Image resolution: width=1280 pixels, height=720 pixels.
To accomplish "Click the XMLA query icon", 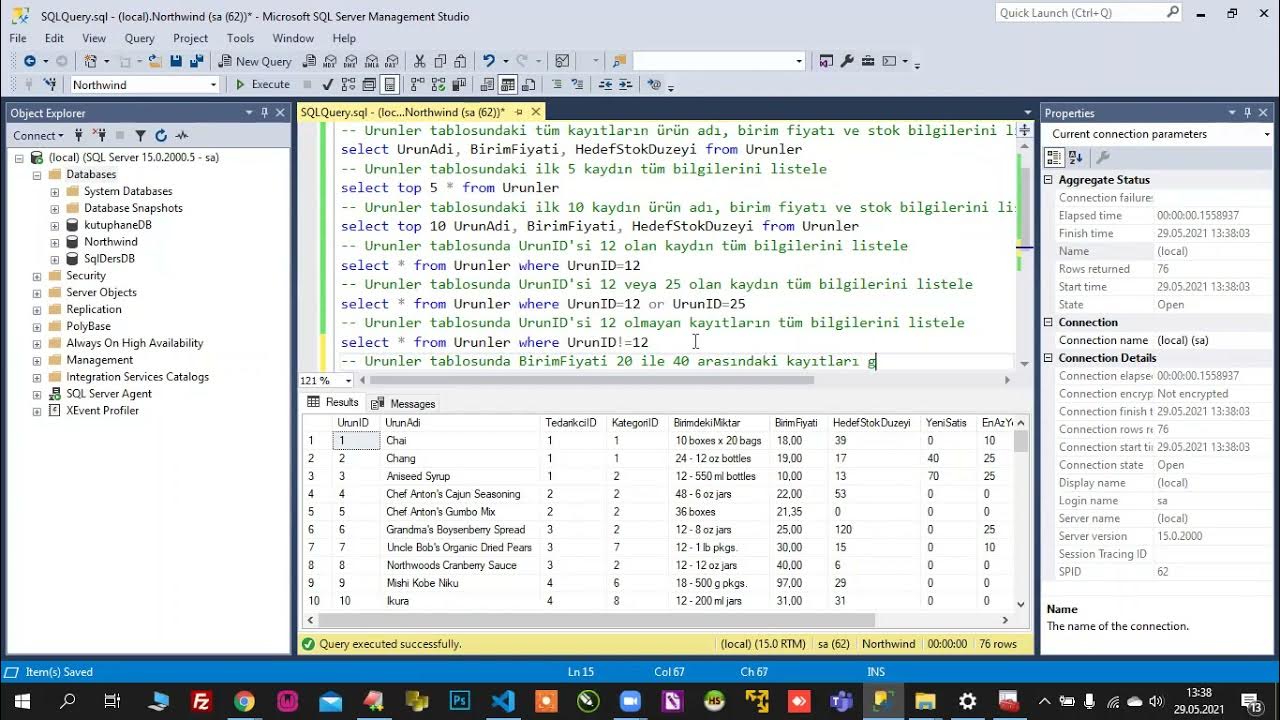I will pos(371,61).
